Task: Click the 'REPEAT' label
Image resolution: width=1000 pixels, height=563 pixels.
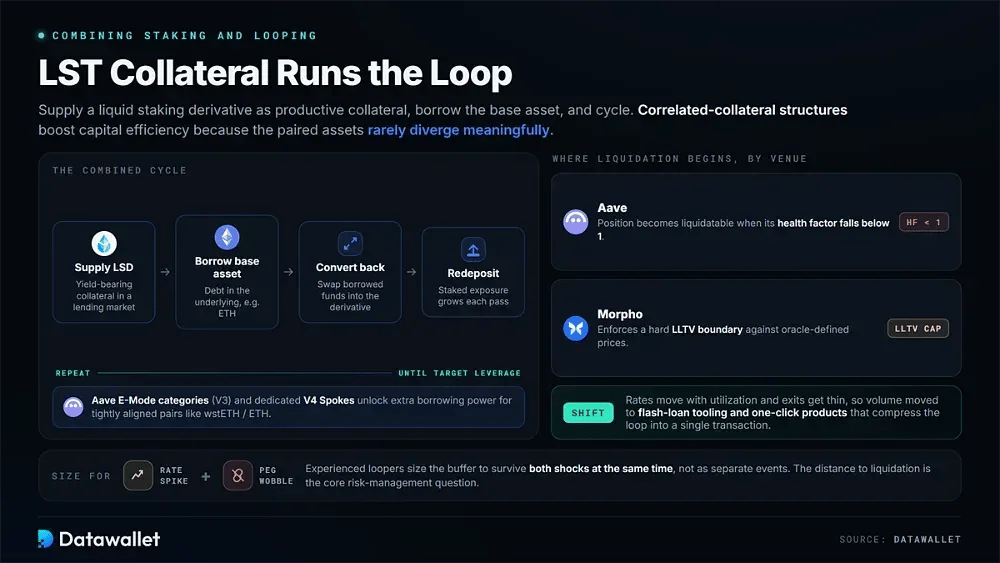Action: 73,373
